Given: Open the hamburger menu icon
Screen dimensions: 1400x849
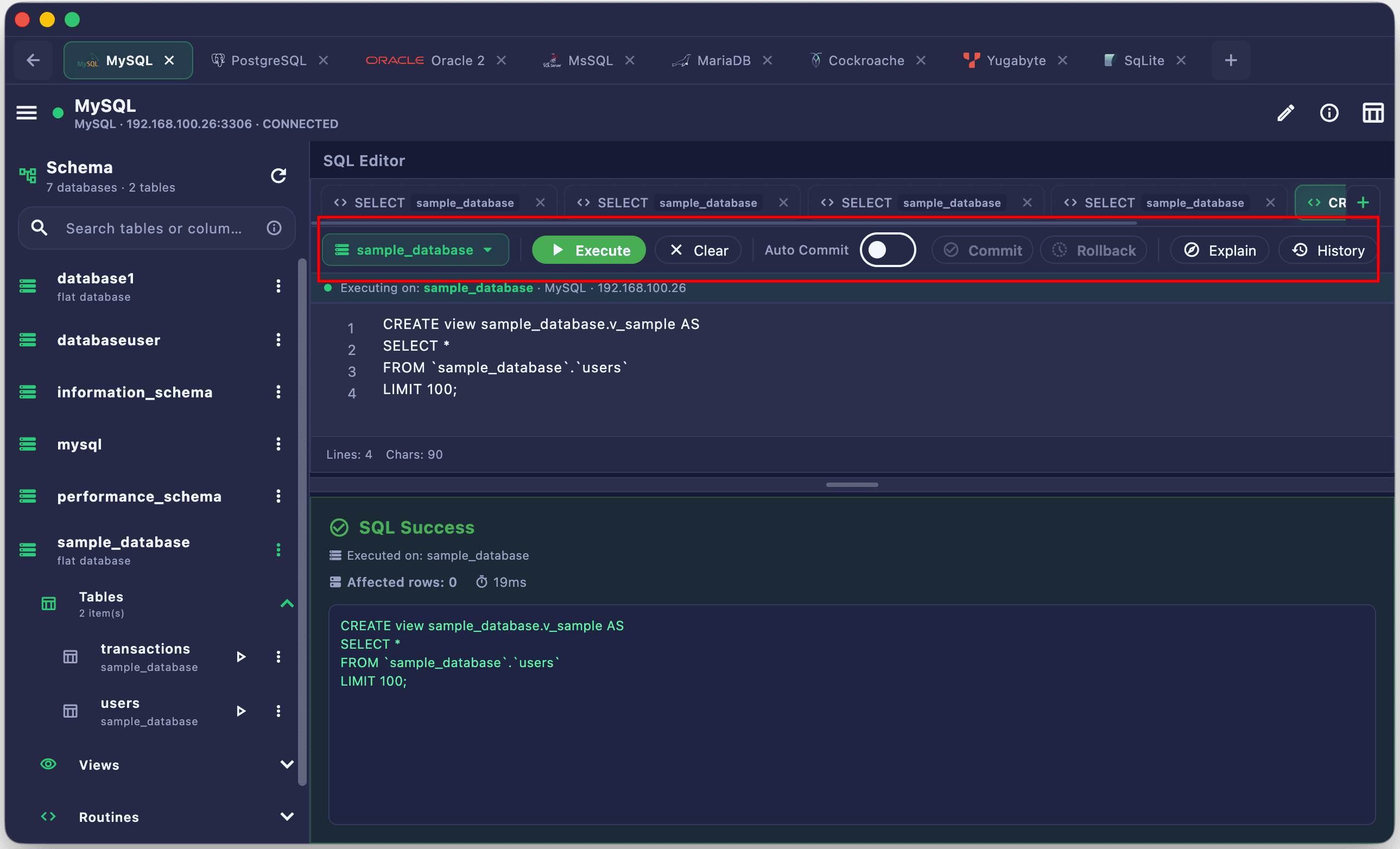Looking at the screenshot, I should [27, 112].
